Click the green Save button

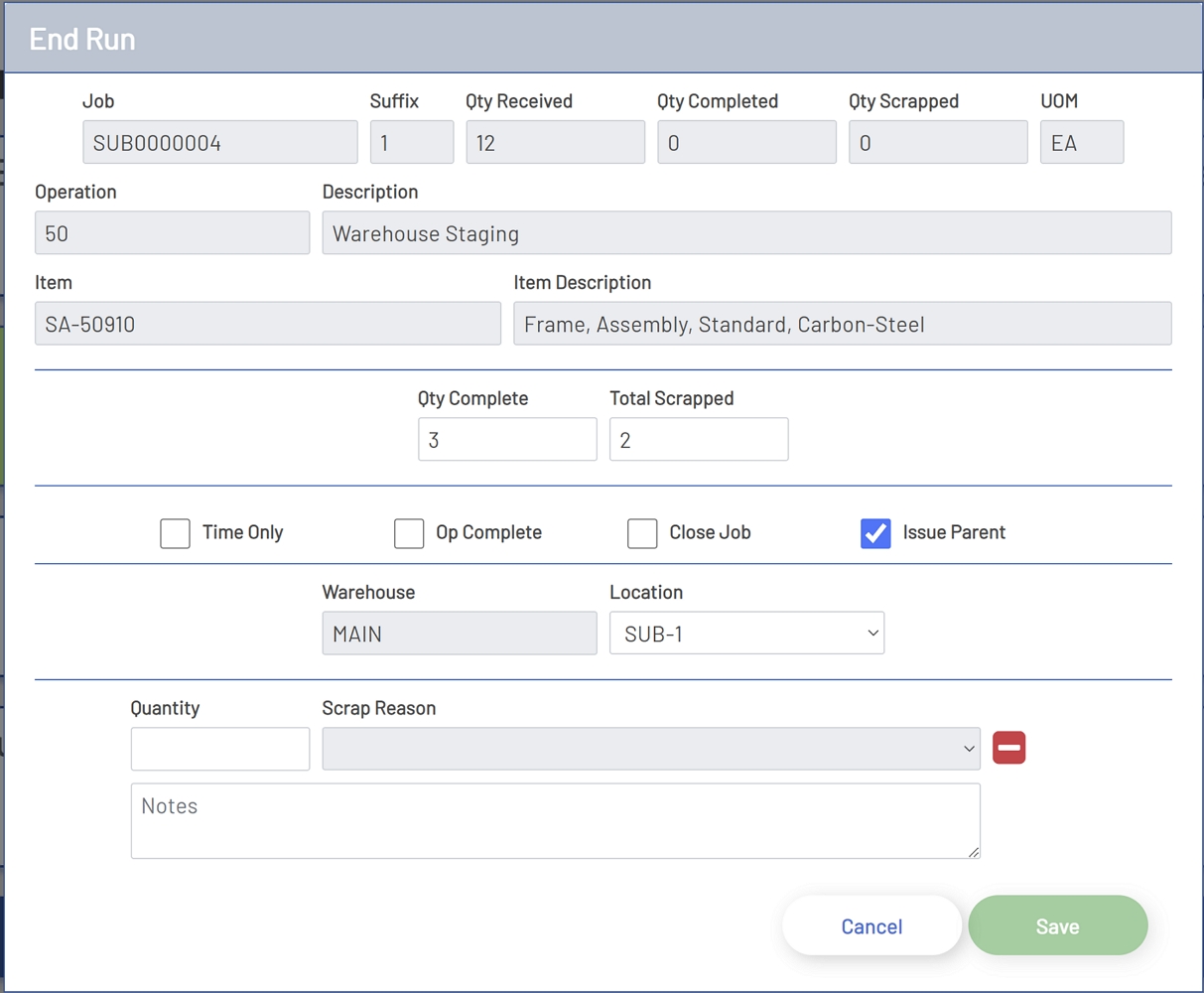pos(1057,925)
